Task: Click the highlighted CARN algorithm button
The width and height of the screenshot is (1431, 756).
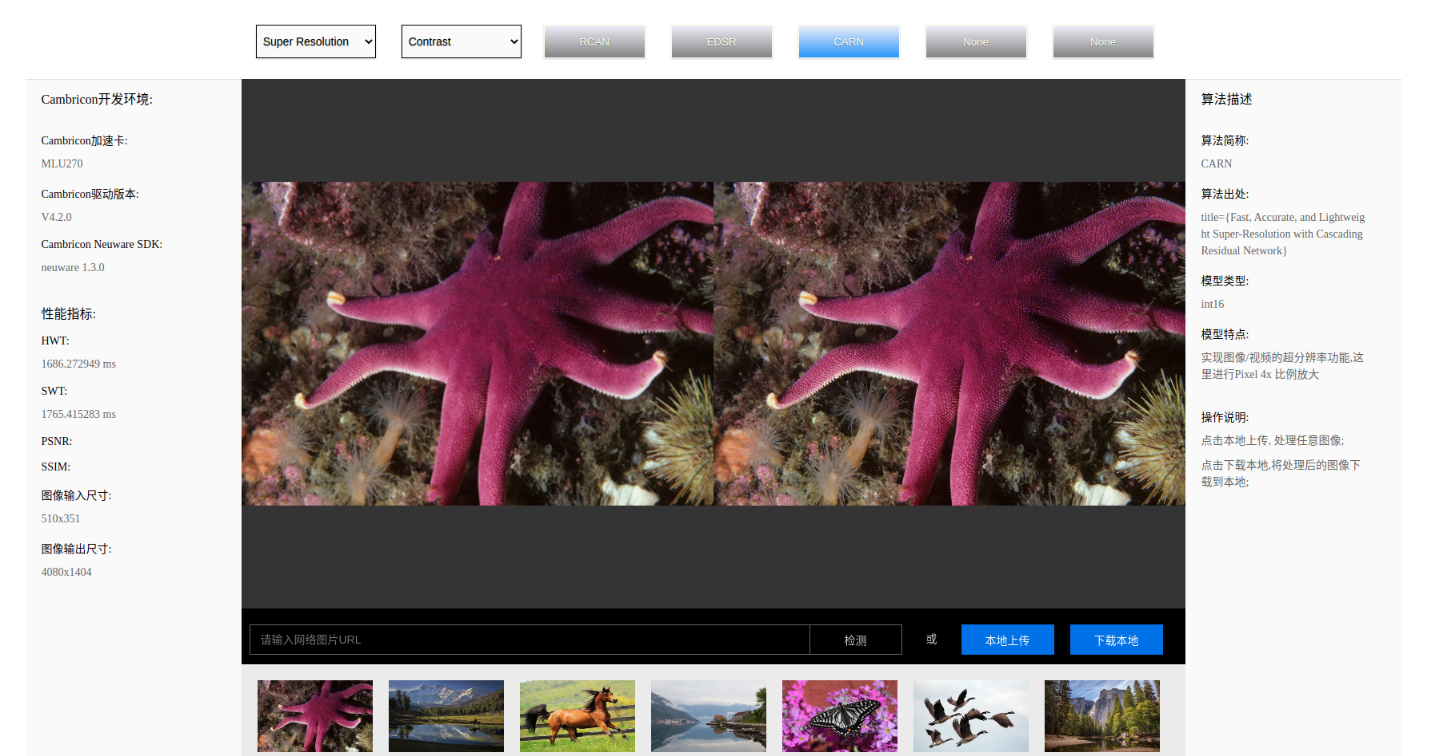Action: [x=848, y=42]
